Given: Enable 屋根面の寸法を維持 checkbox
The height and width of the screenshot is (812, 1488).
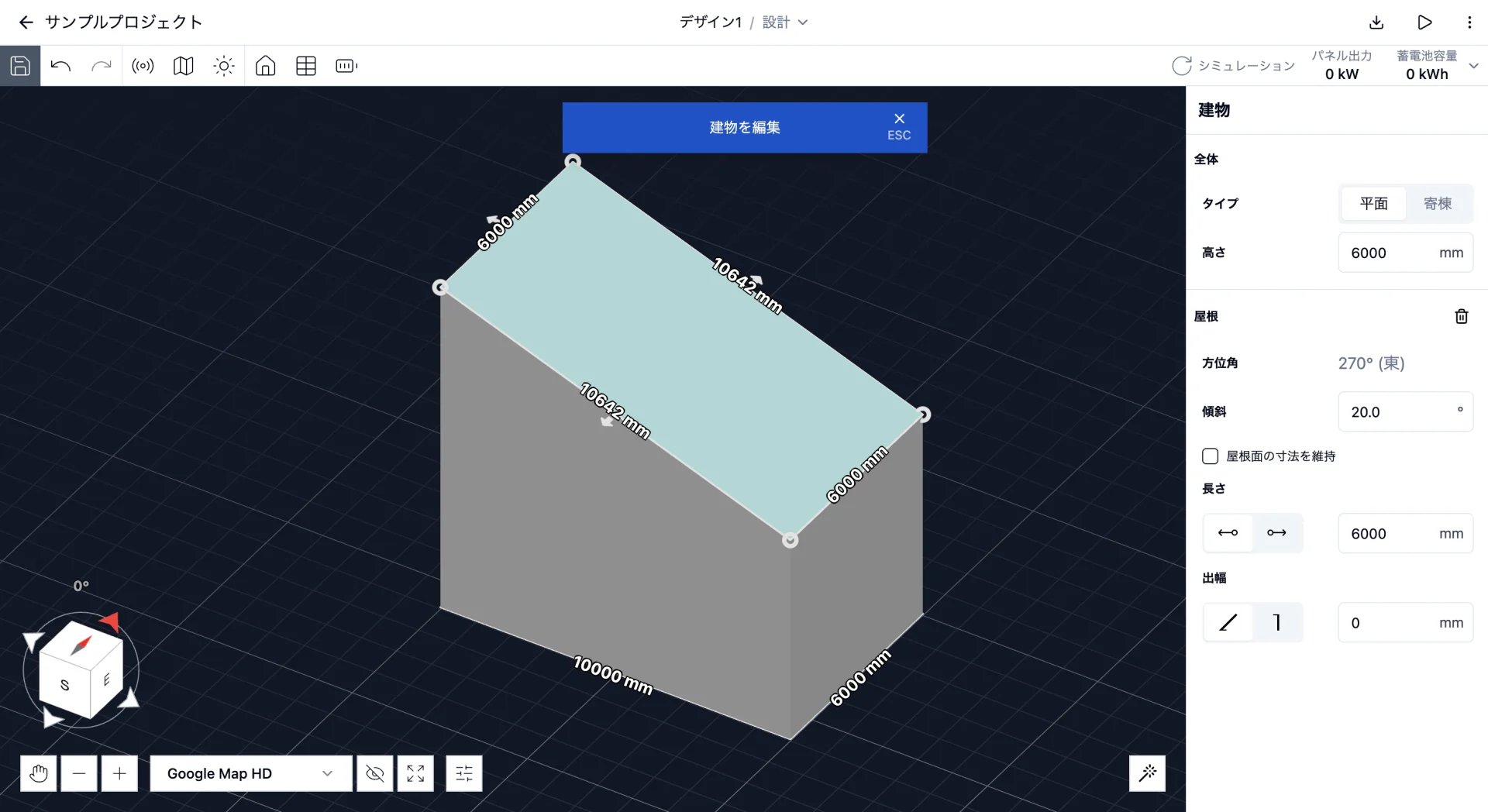Looking at the screenshot, I should (x=1210, y=456).
